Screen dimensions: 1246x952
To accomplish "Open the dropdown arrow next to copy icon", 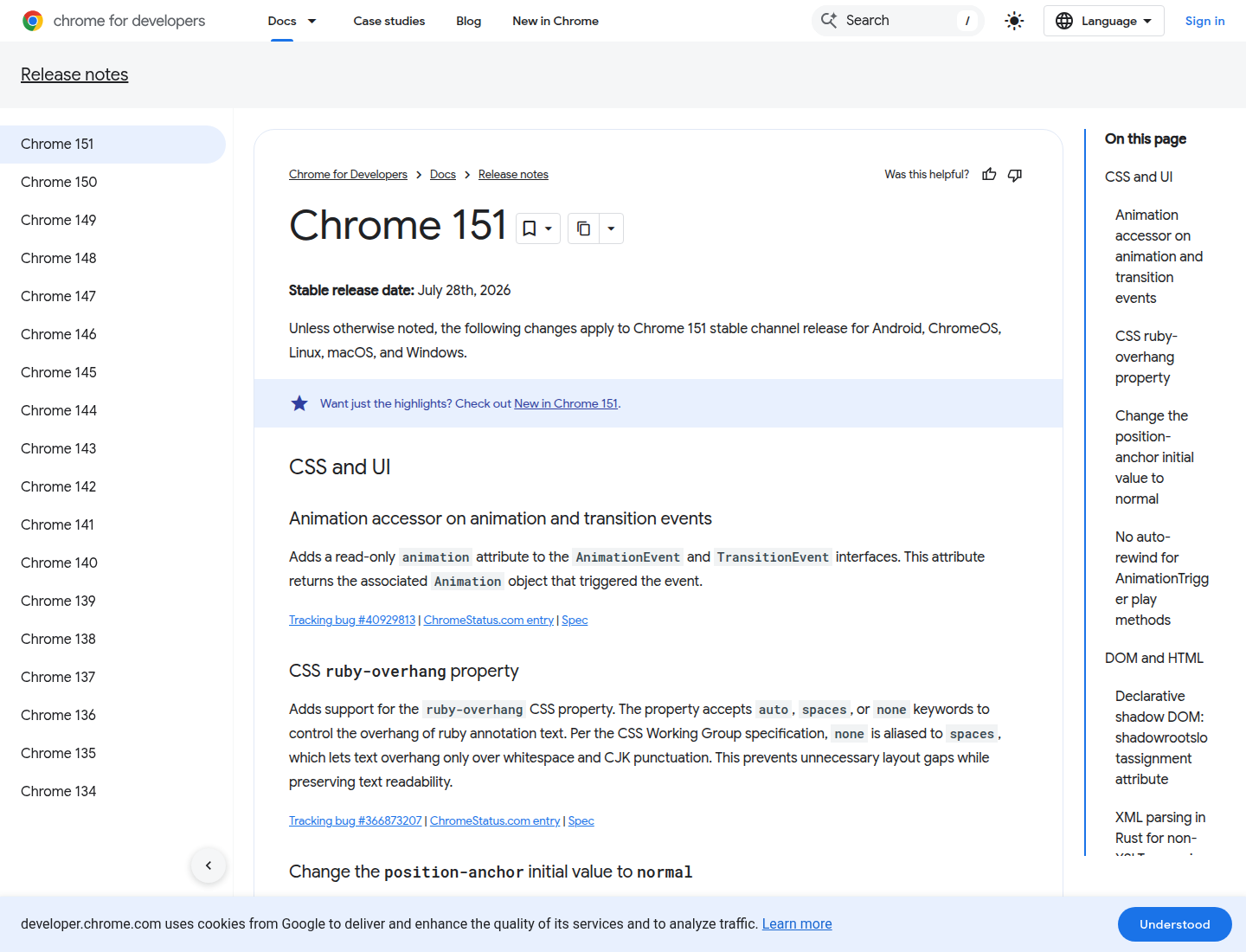I will tap(611, 228).
